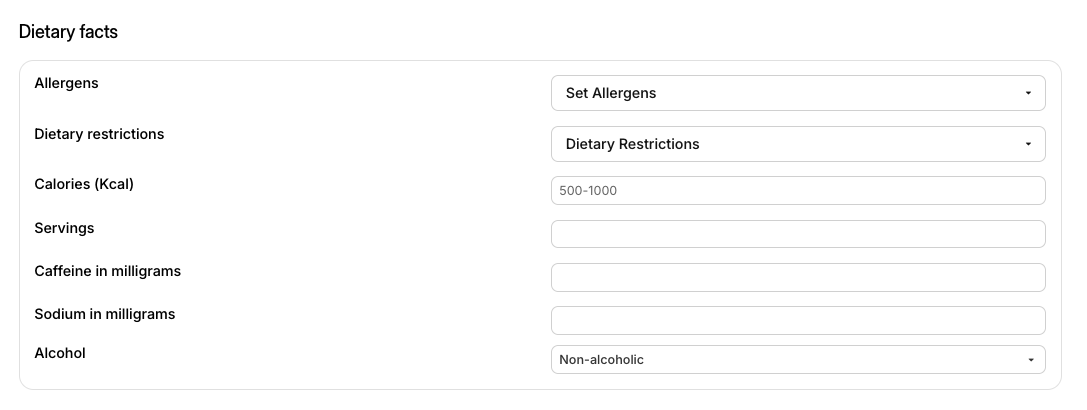Click the 'Calories (Kcal)' label
The width and height of the screenshot is (1087, 410).
pos(84,184)
